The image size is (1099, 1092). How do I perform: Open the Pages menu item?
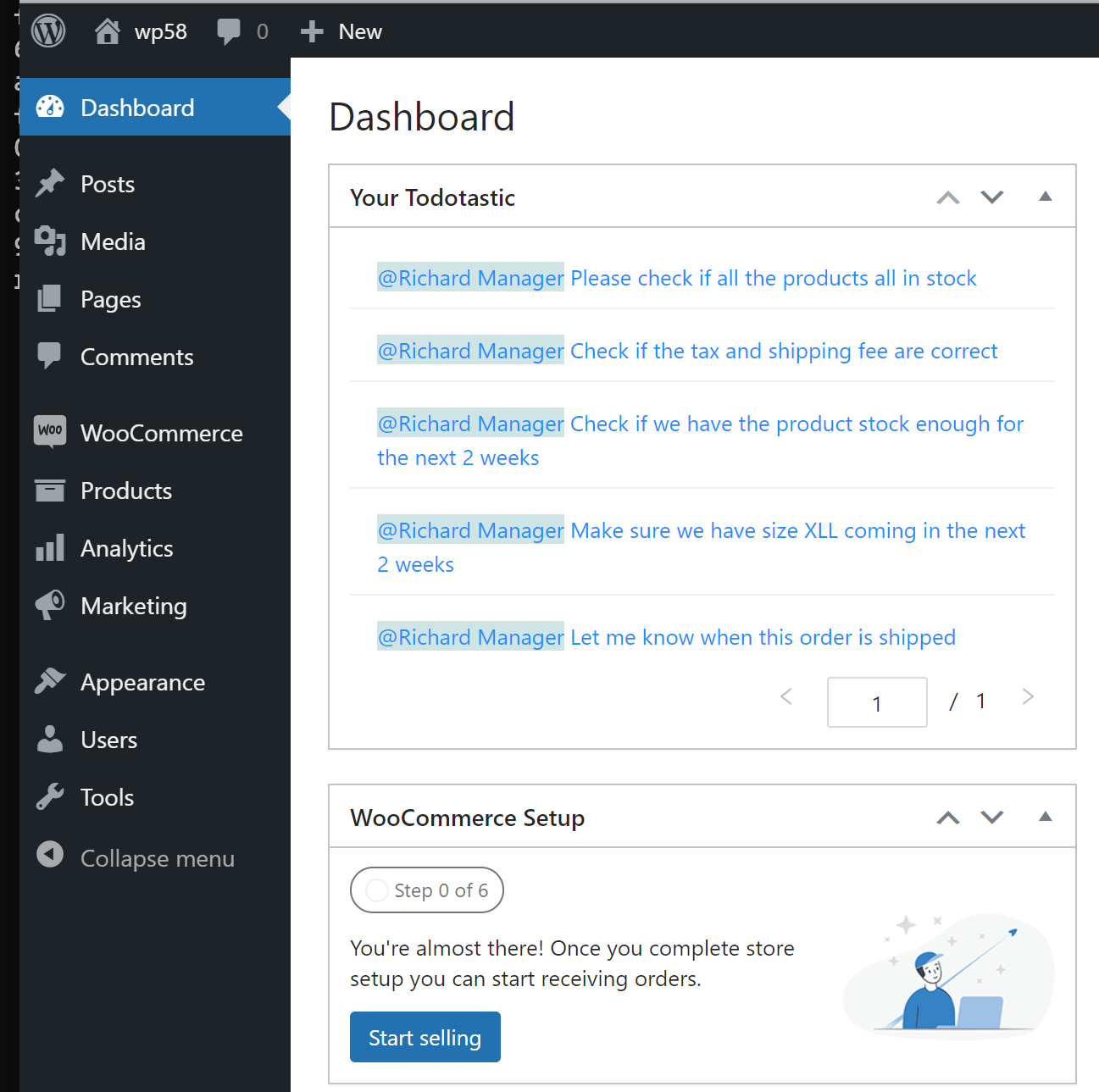[x=111, y=299]
